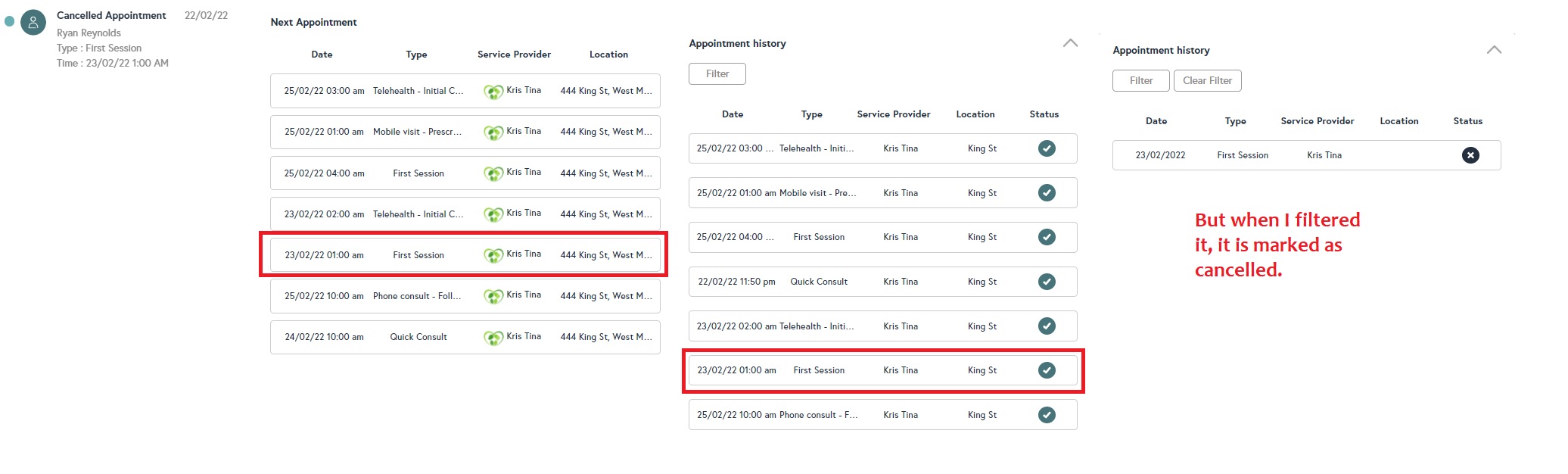The height and width of the screenshot is (474, 1568).
Task: Click Kris Tina's heart logo in Quick Consult row
Action: pos(493,338)
